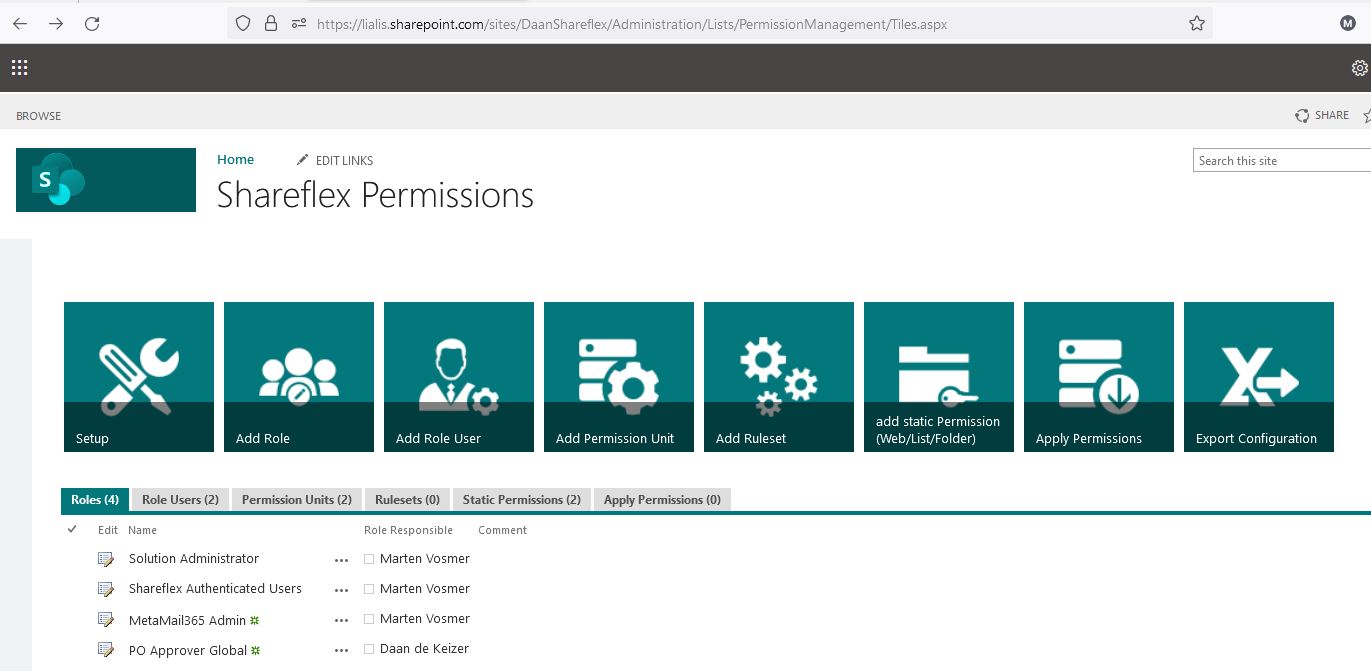Viewport: 1371px width, 671px height.
Task: Open the Setup tile
Action: click(x=138, y=377)
